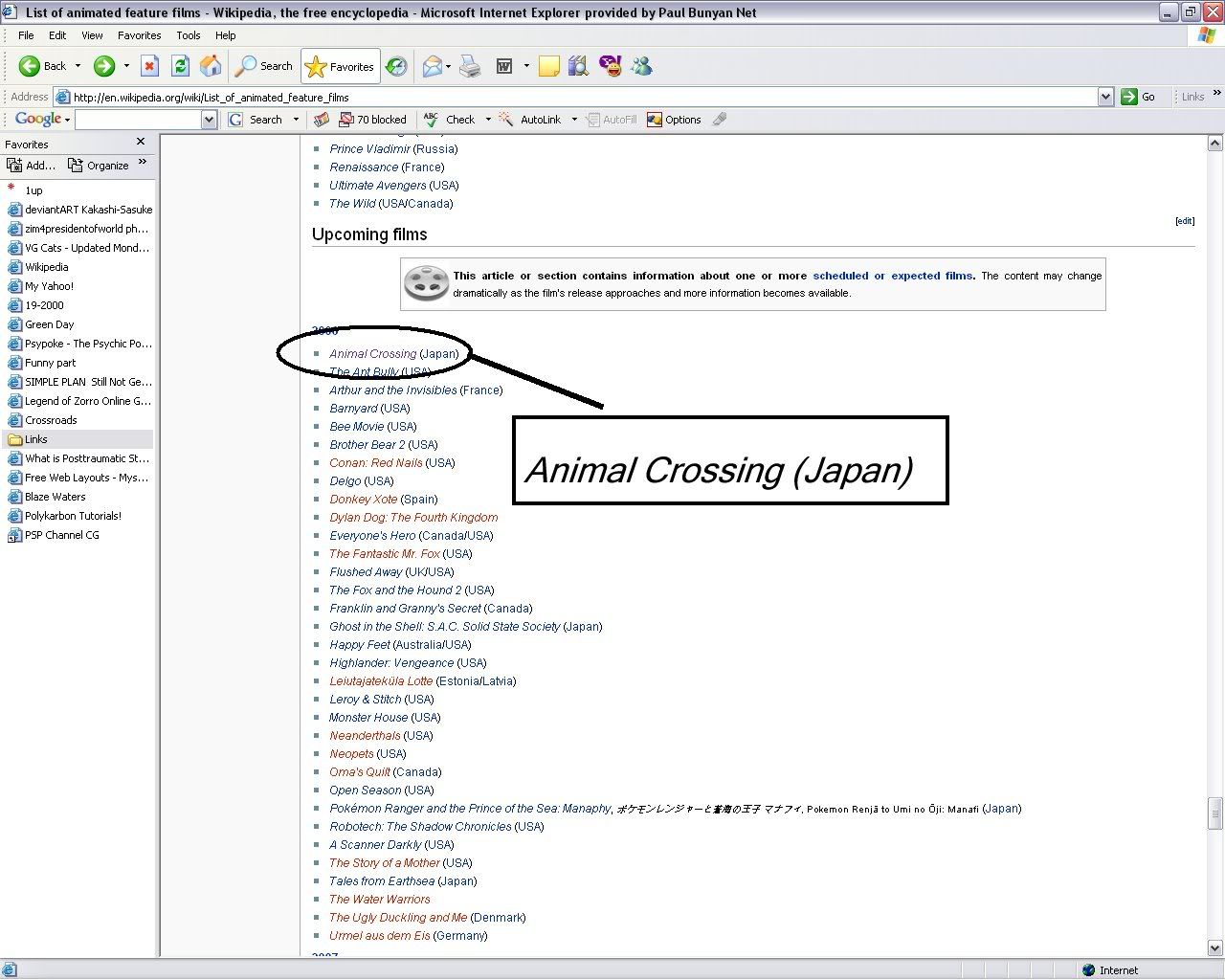Click the scheduled or expected films link
The image size is (1225, 980).
pos(893,276)
